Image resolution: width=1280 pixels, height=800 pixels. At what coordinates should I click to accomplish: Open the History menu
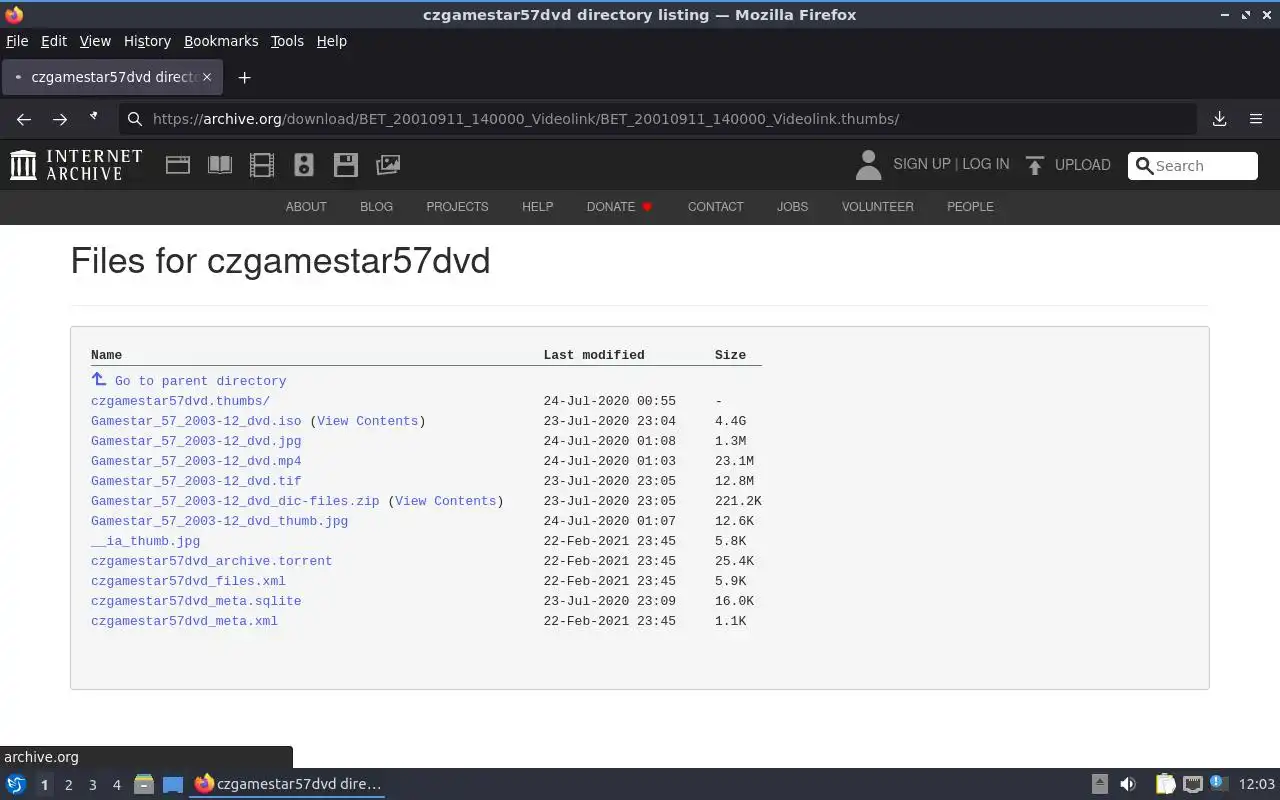point(147,41)
